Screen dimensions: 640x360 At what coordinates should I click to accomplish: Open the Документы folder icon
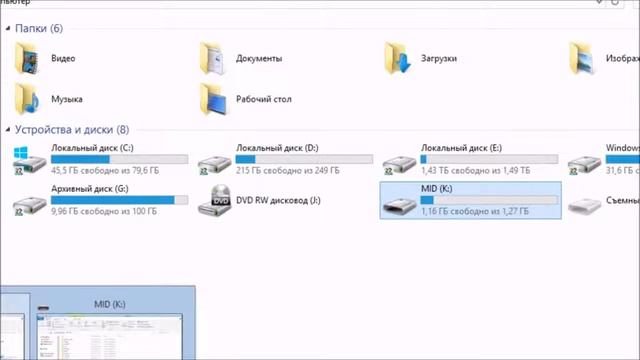click(x=212, y=58)
